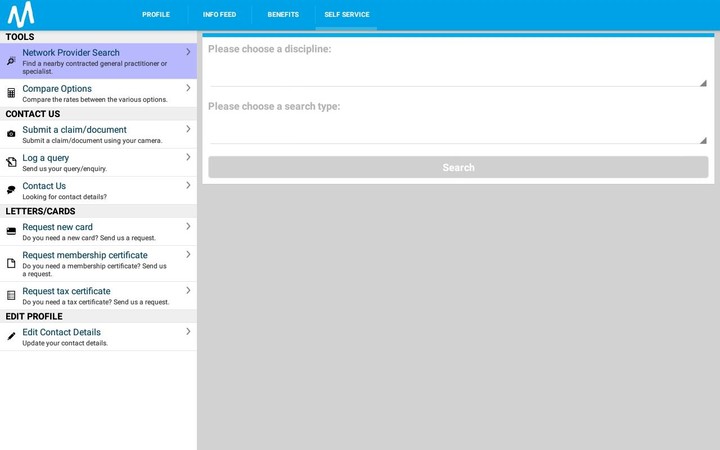
Task: Click the form icon beside Request tax certificate
Action: (11, 295)
